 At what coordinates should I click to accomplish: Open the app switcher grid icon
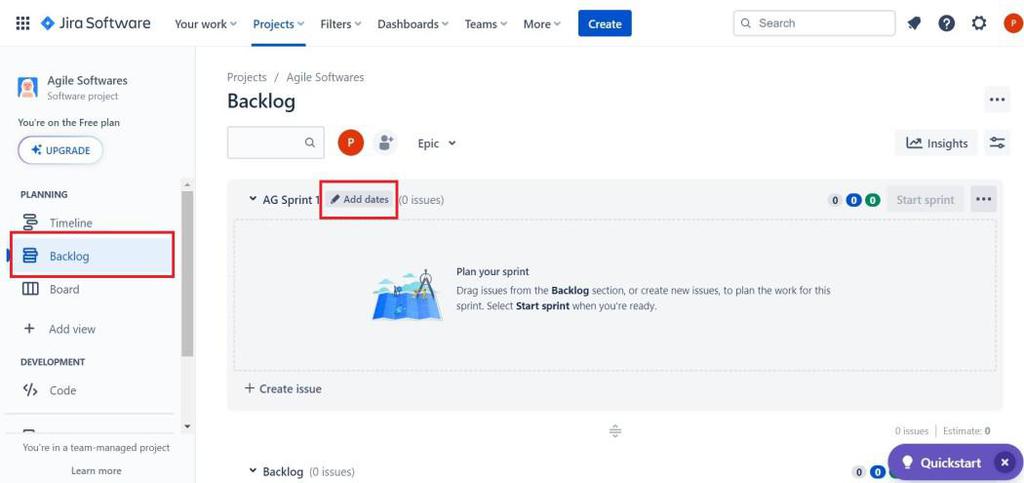[23, 23]
